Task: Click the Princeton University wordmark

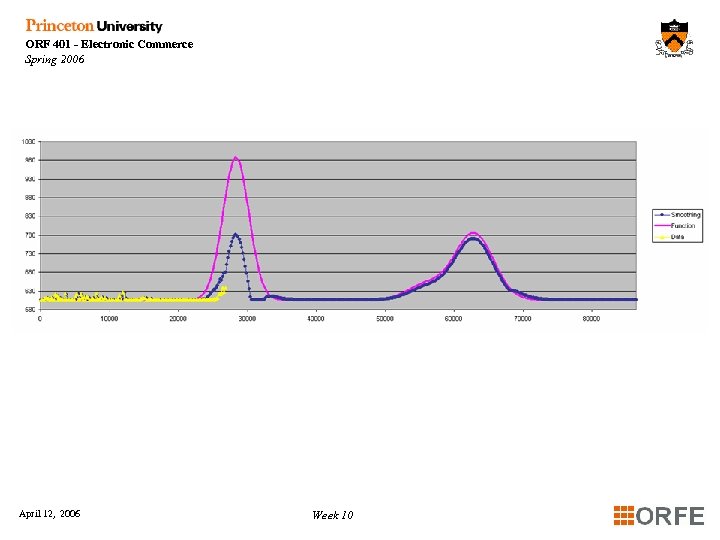Action: pyautogui.click(x=94, y=25)
